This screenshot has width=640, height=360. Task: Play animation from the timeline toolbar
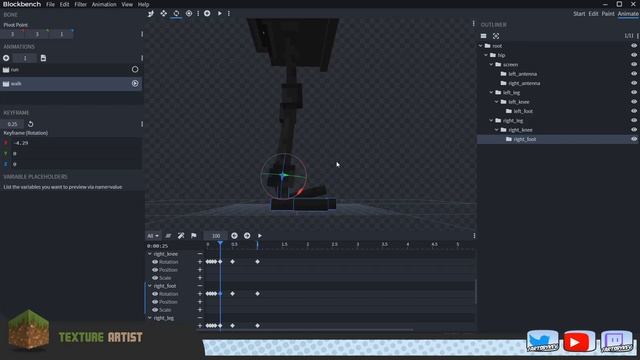click(x=260, y=236)
